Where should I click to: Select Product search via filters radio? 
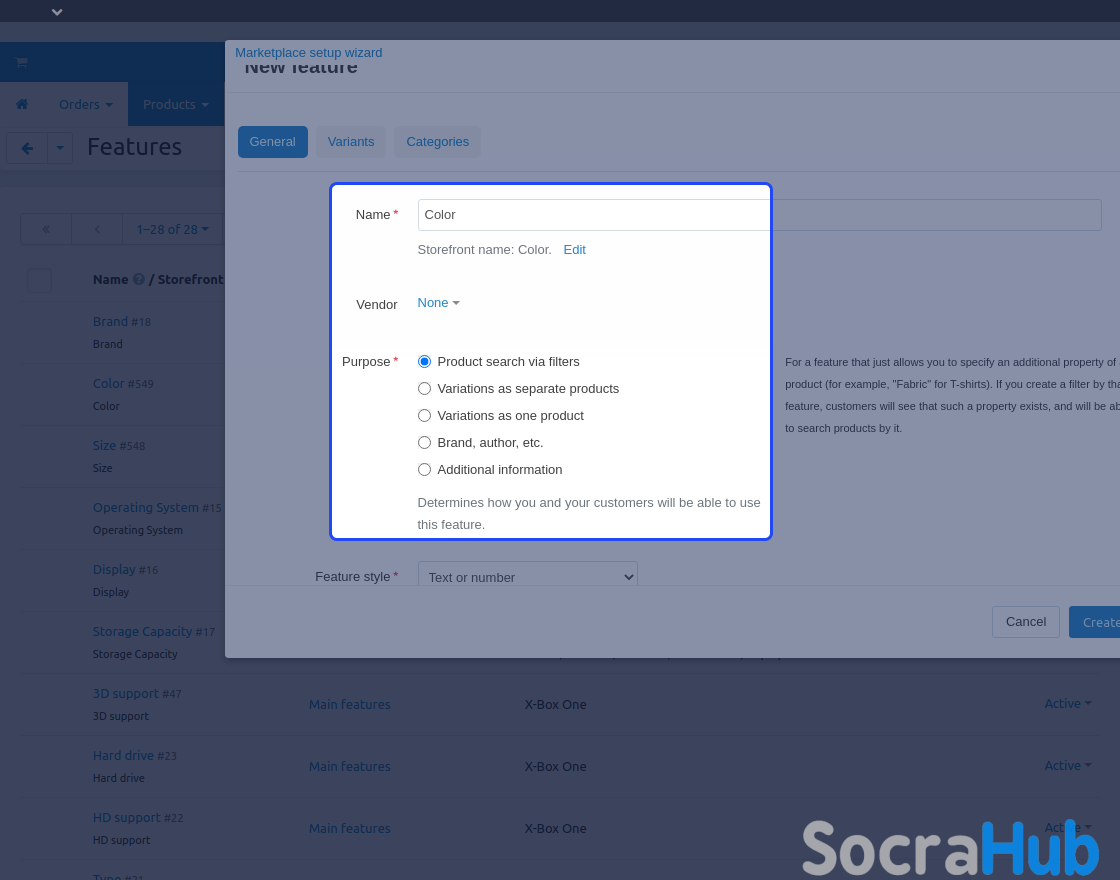click(424, 362)
